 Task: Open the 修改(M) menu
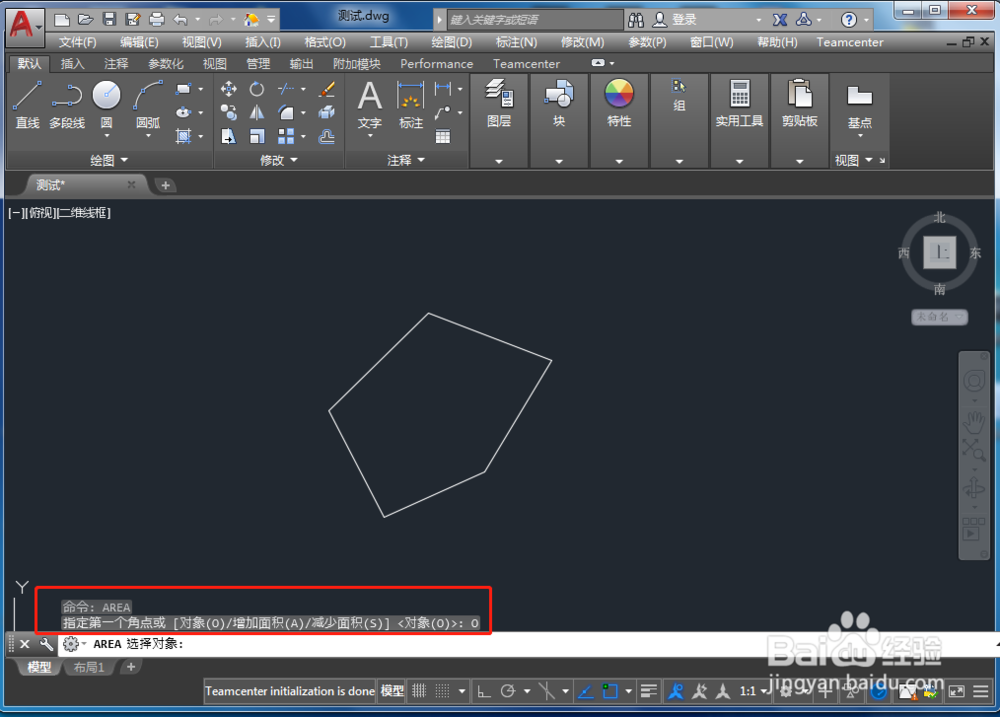coord(582,42)
